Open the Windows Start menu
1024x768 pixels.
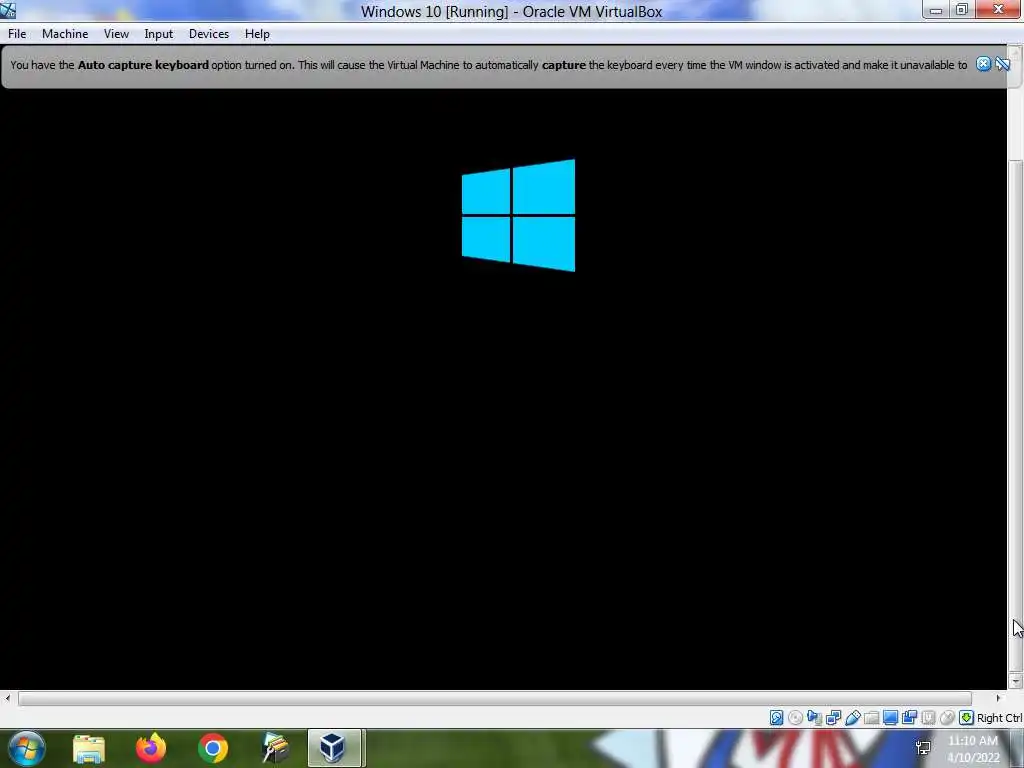(27, 748)
